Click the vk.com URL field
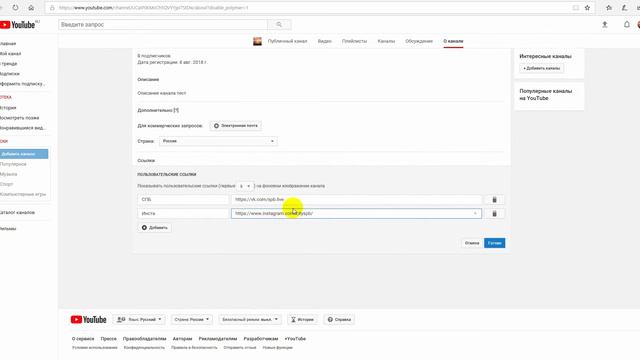Viewport: 640px width, 360px height. point(356,200)
